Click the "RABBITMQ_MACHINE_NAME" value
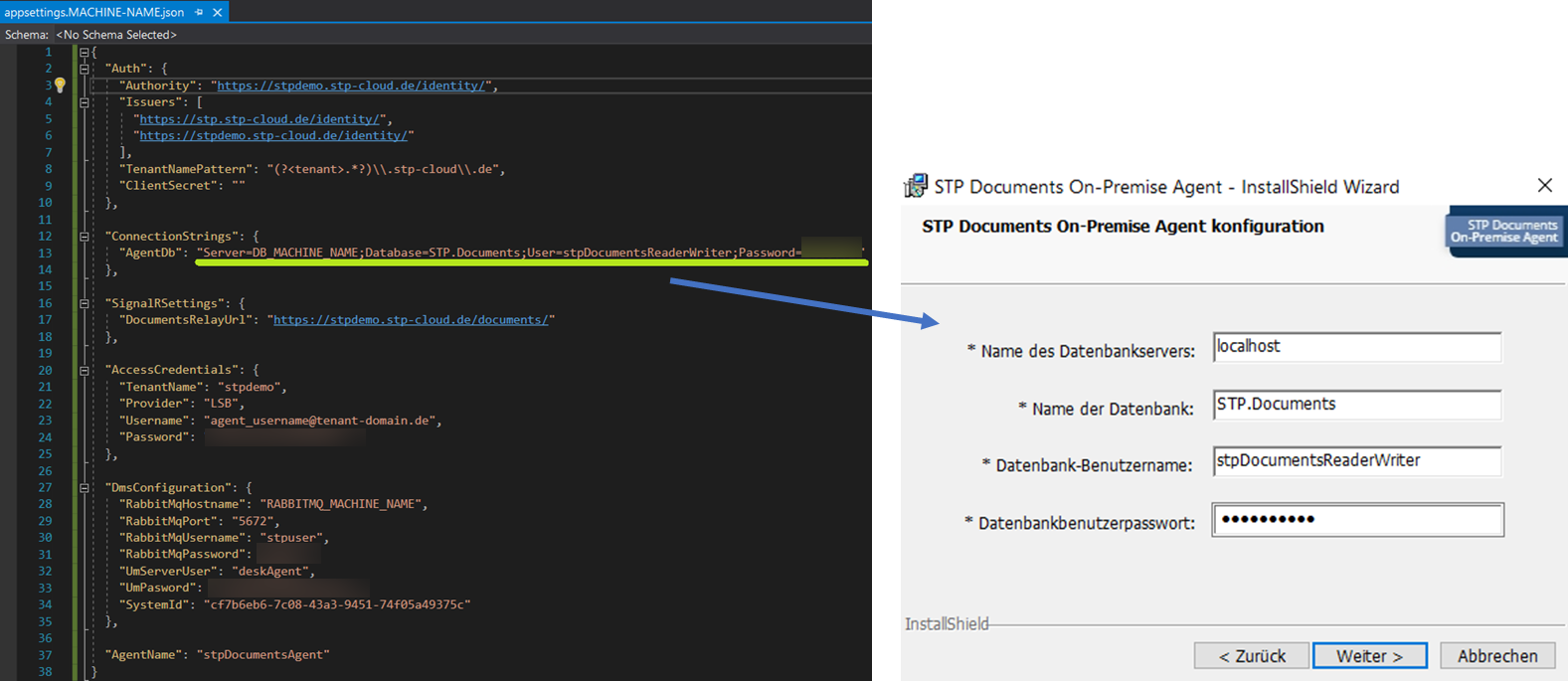Viewport: 1568px width, 681px height. click(x=342, y=504)
